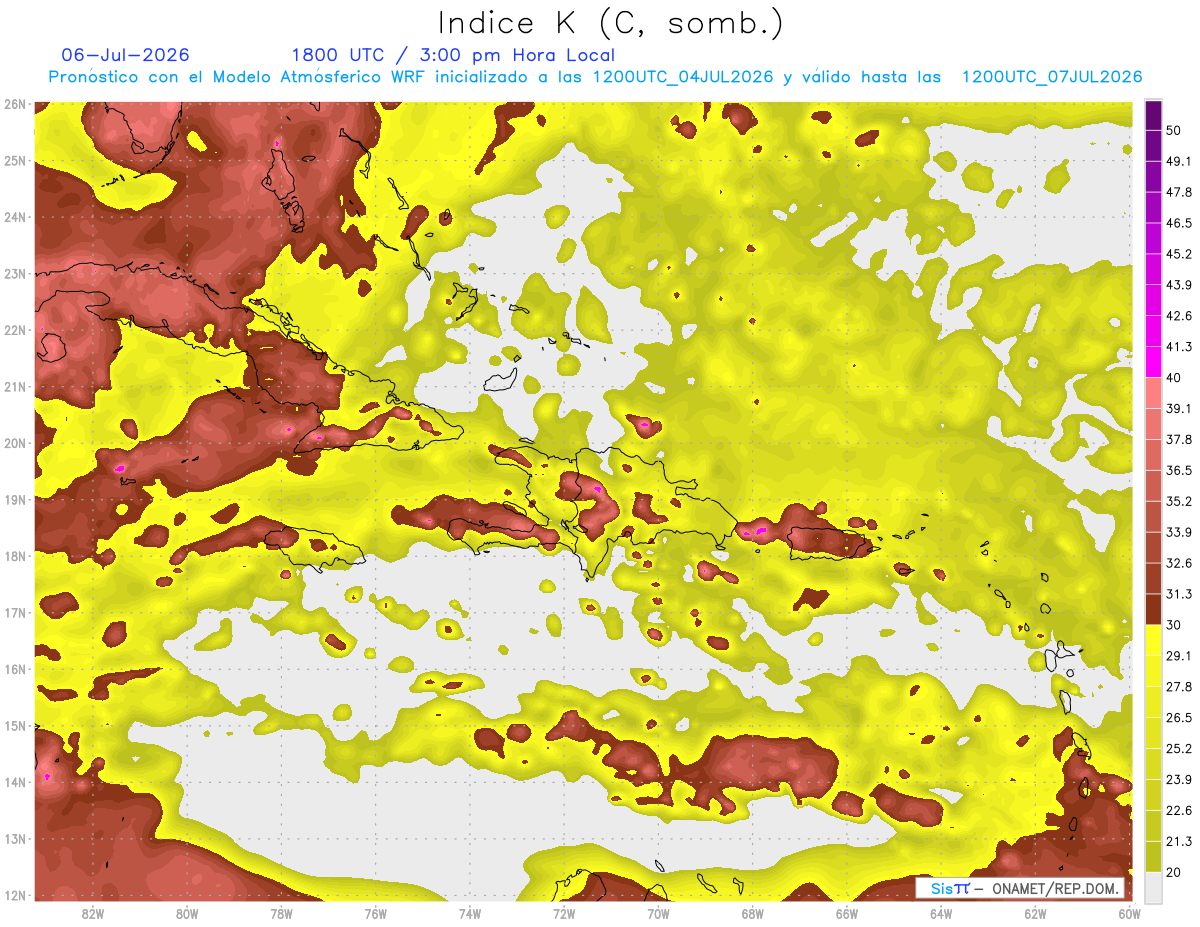Click the date label "06-Jul-2026"
The height and width of the screenshot is (927, 1200).
[125, 55]
